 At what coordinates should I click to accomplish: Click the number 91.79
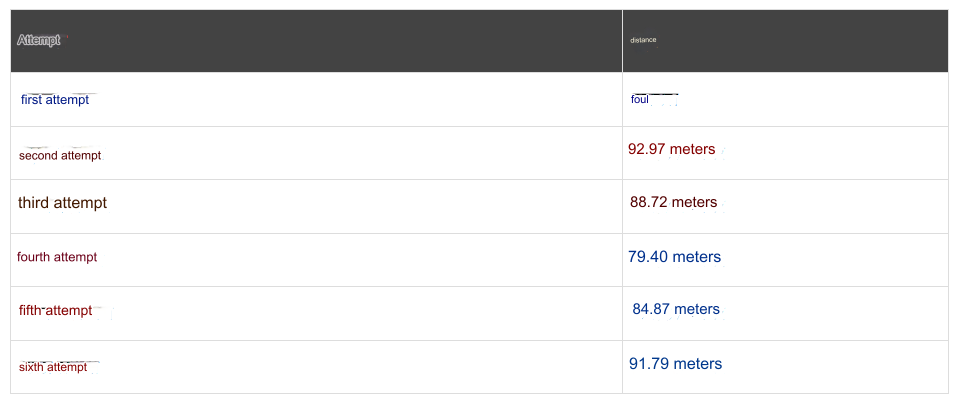[649, 364]
